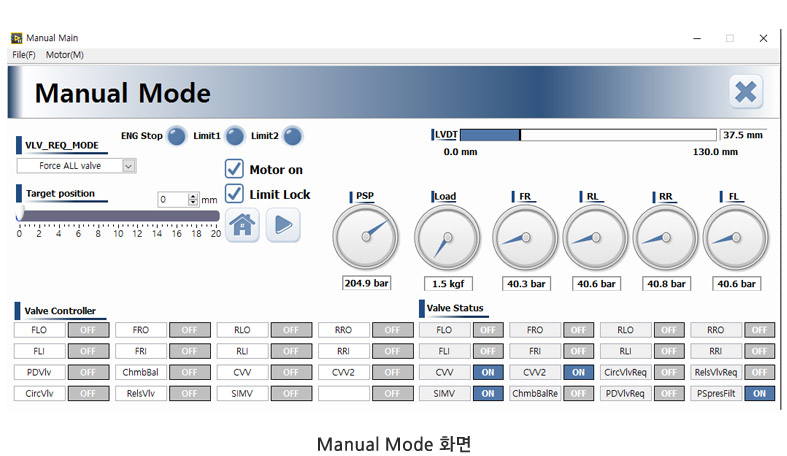The height and width of the screenshot is (456, 787).
Task: Toggle CVV2 valve in Valve Controller
Action: coord(392,372)
